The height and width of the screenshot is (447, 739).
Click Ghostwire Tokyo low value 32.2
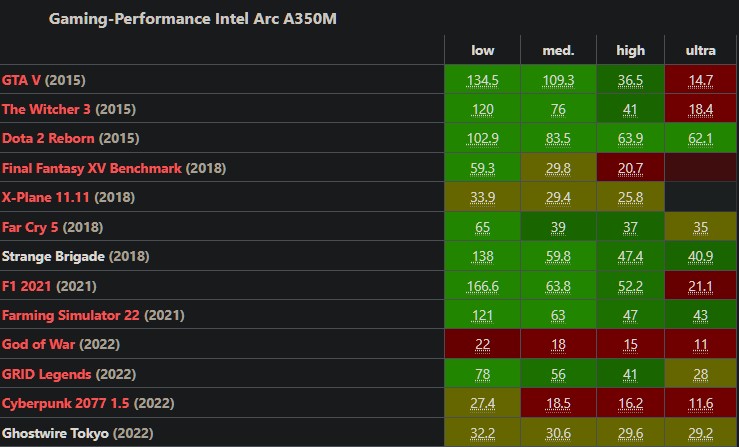pyautogui.click(x=482, y=433)
